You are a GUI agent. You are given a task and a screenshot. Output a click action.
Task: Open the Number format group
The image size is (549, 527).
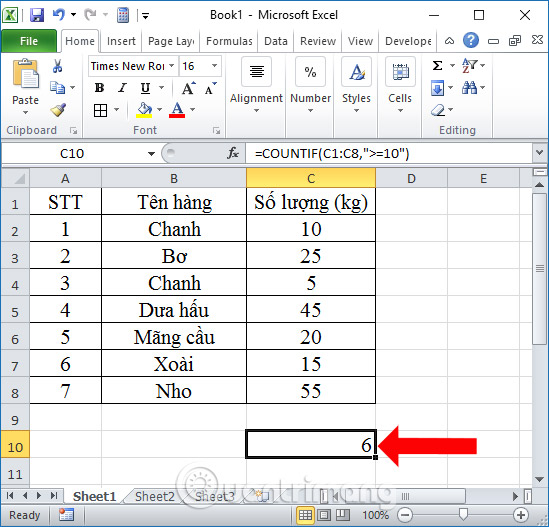pos(311,85)
